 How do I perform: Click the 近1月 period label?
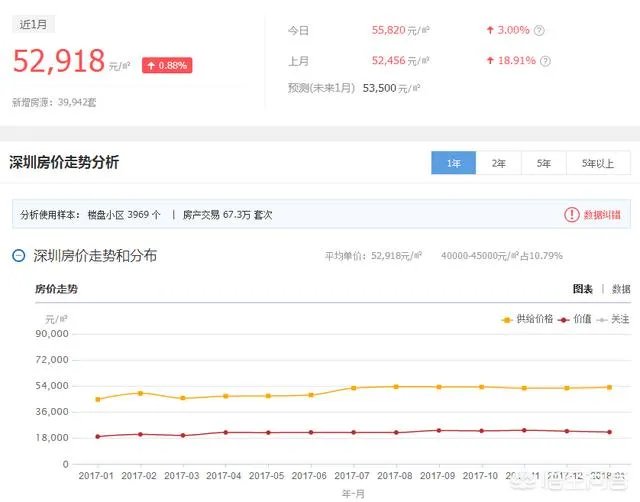click(x=33, y=24)
